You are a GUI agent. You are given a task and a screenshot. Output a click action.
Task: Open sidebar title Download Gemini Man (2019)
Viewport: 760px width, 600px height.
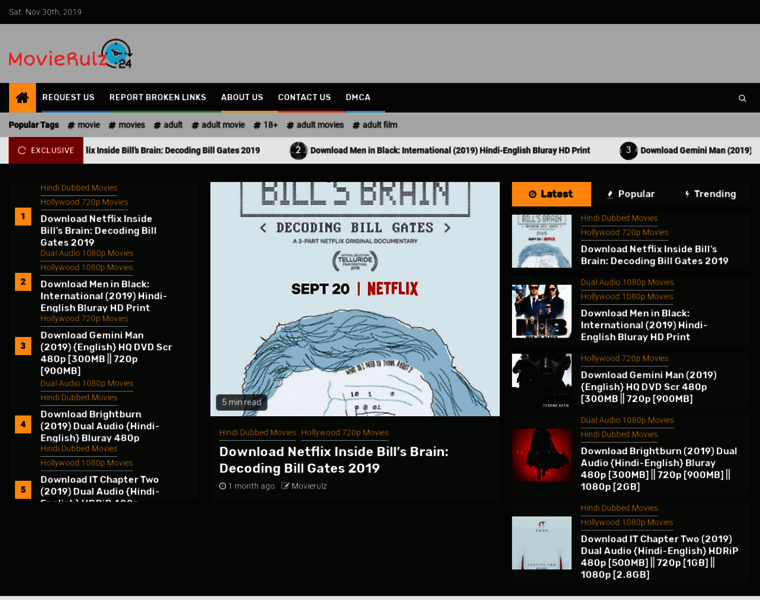pos(649,387)
